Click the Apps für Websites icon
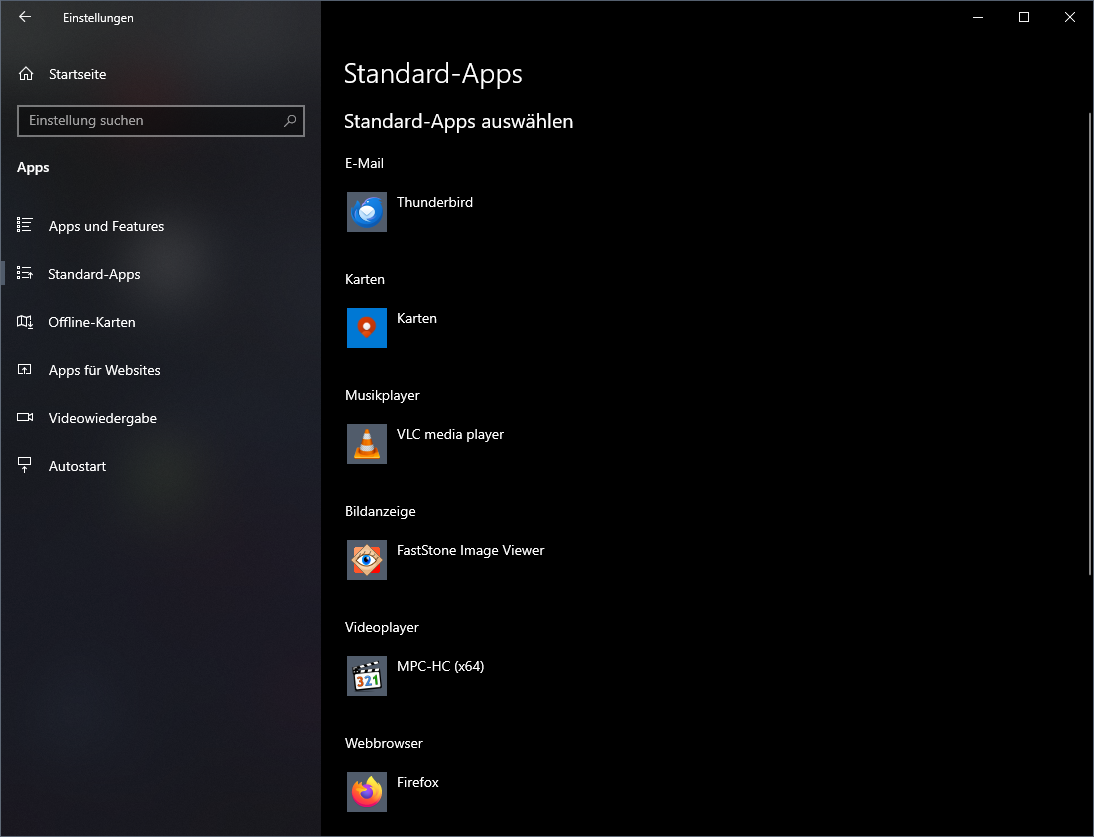Image resolution: width=1094 pixels, height=837 pixels. pyautogui.click(x=25, y=370)
